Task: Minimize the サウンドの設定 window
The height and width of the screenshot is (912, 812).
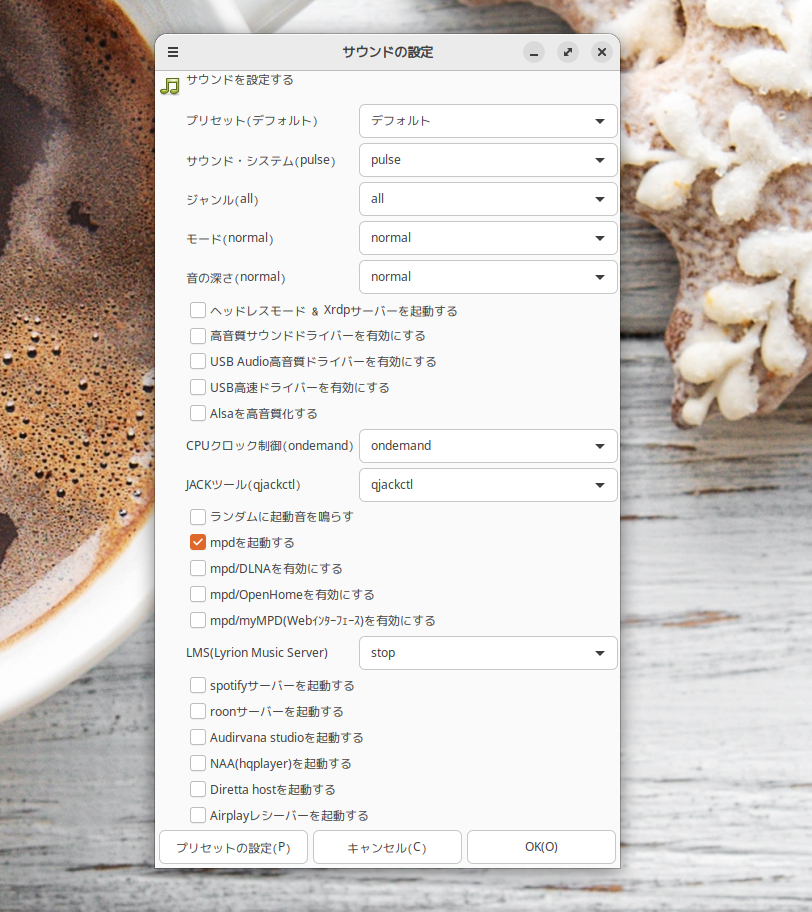Action: (x=533, y=52)
